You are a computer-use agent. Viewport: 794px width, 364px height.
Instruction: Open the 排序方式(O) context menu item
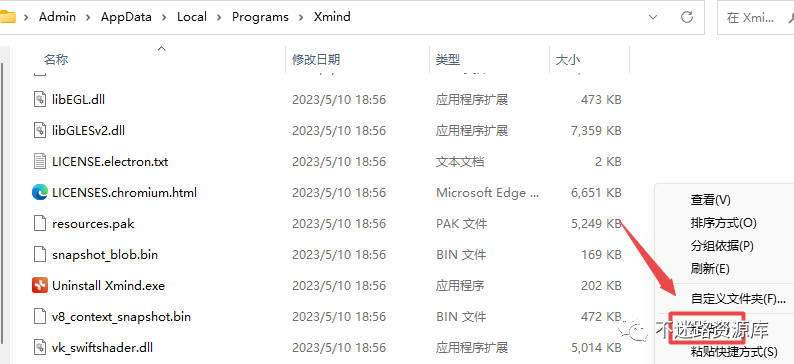click(x=724, y=223)
